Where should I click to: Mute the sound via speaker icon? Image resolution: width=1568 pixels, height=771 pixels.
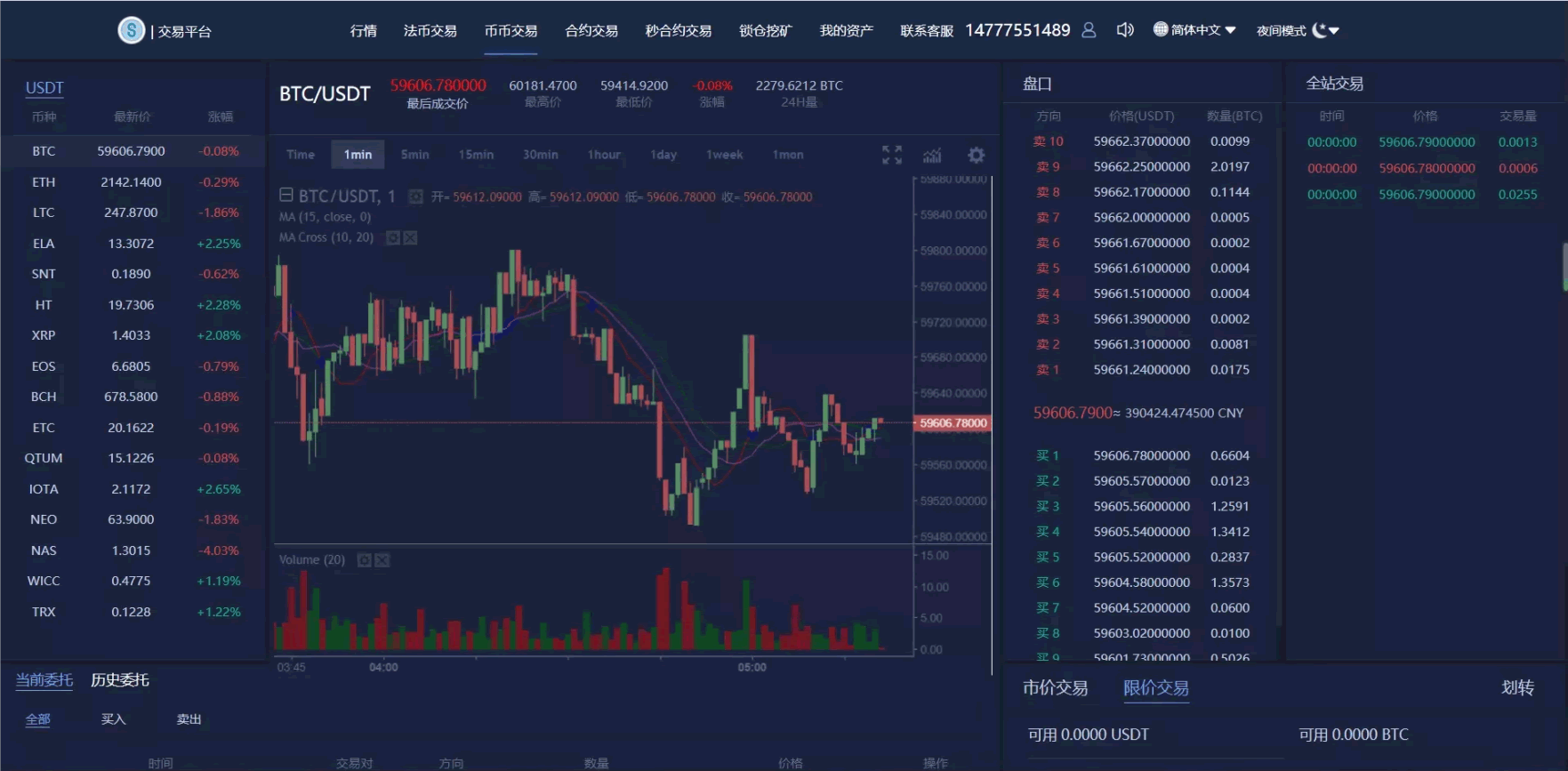click(1125, 30)
